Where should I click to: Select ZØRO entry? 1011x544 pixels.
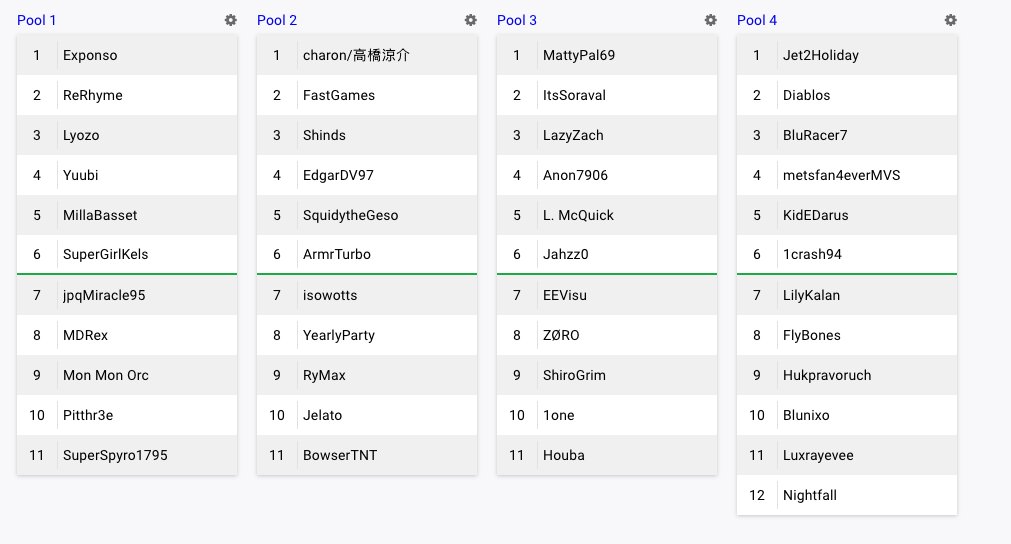click(x=607, y=335)
